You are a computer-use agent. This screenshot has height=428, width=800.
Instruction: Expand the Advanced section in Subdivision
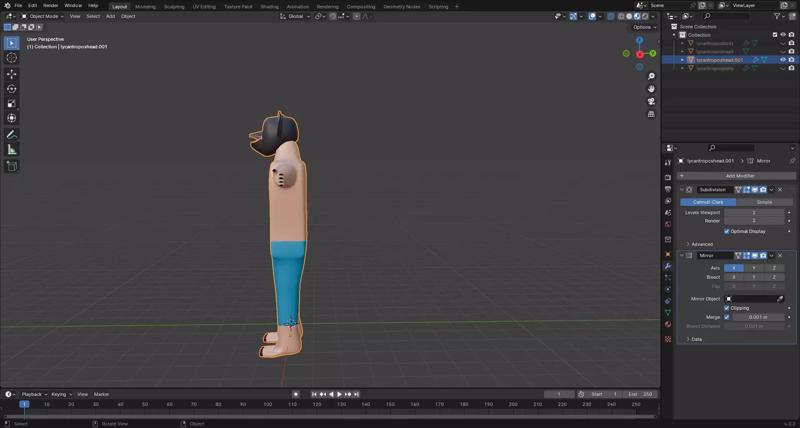[701, 244]
